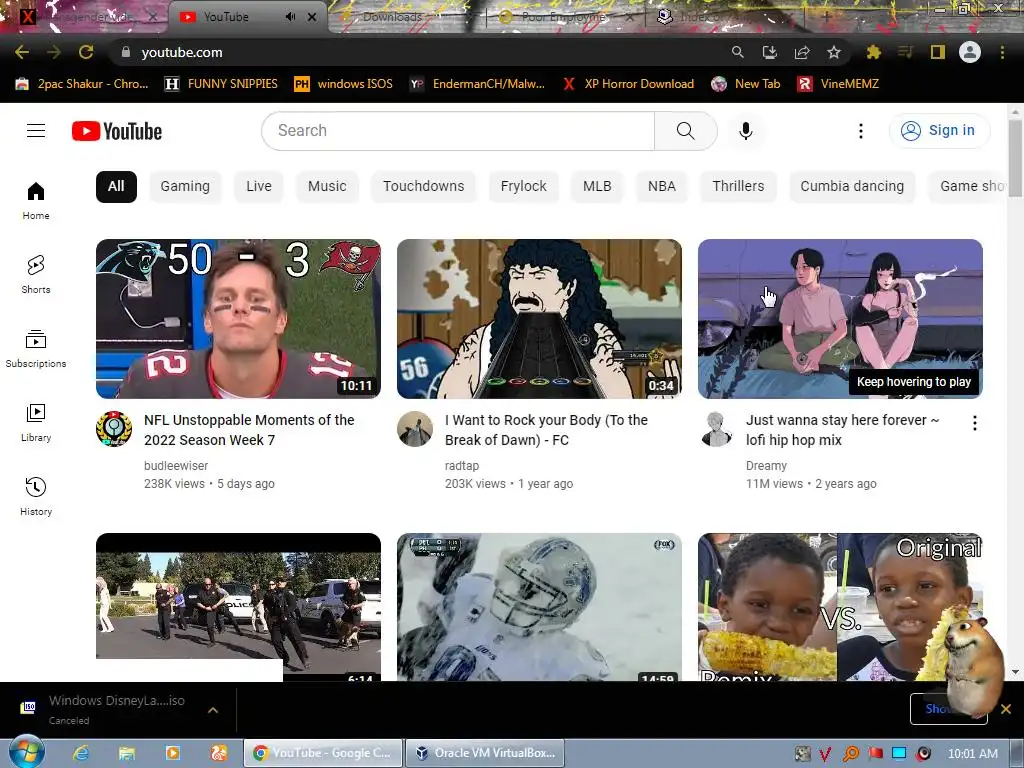Select the Cumbia dancing filter chip
1024x768 pixels.
(x=852, y=186)
